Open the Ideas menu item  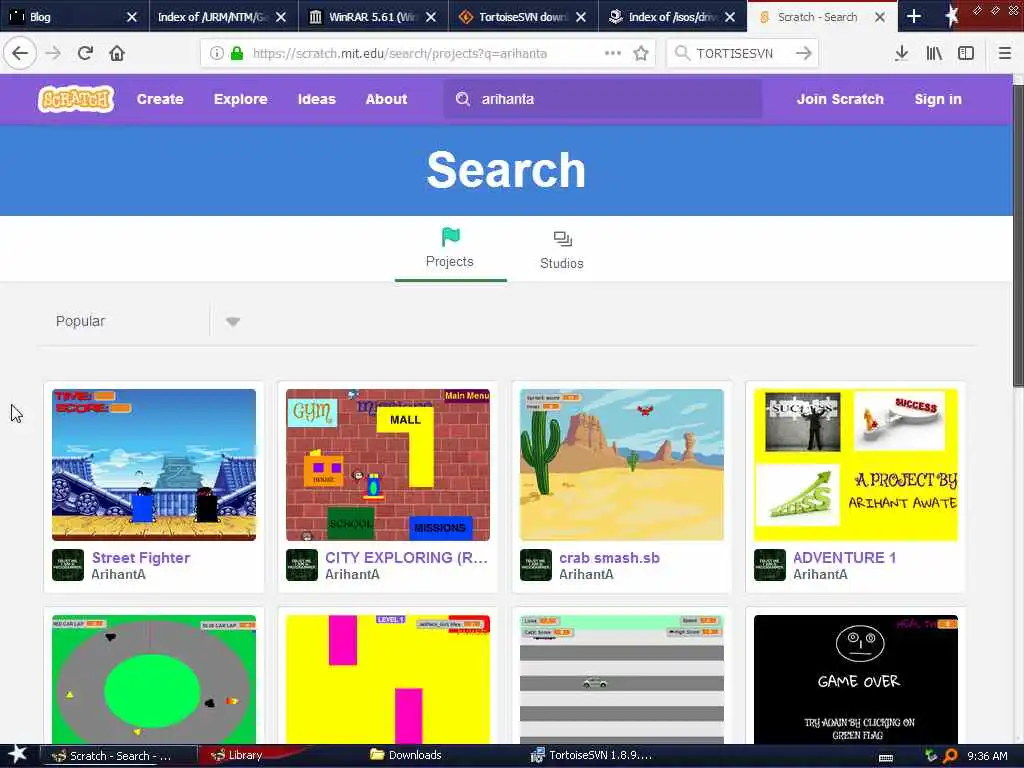(317, 99)
